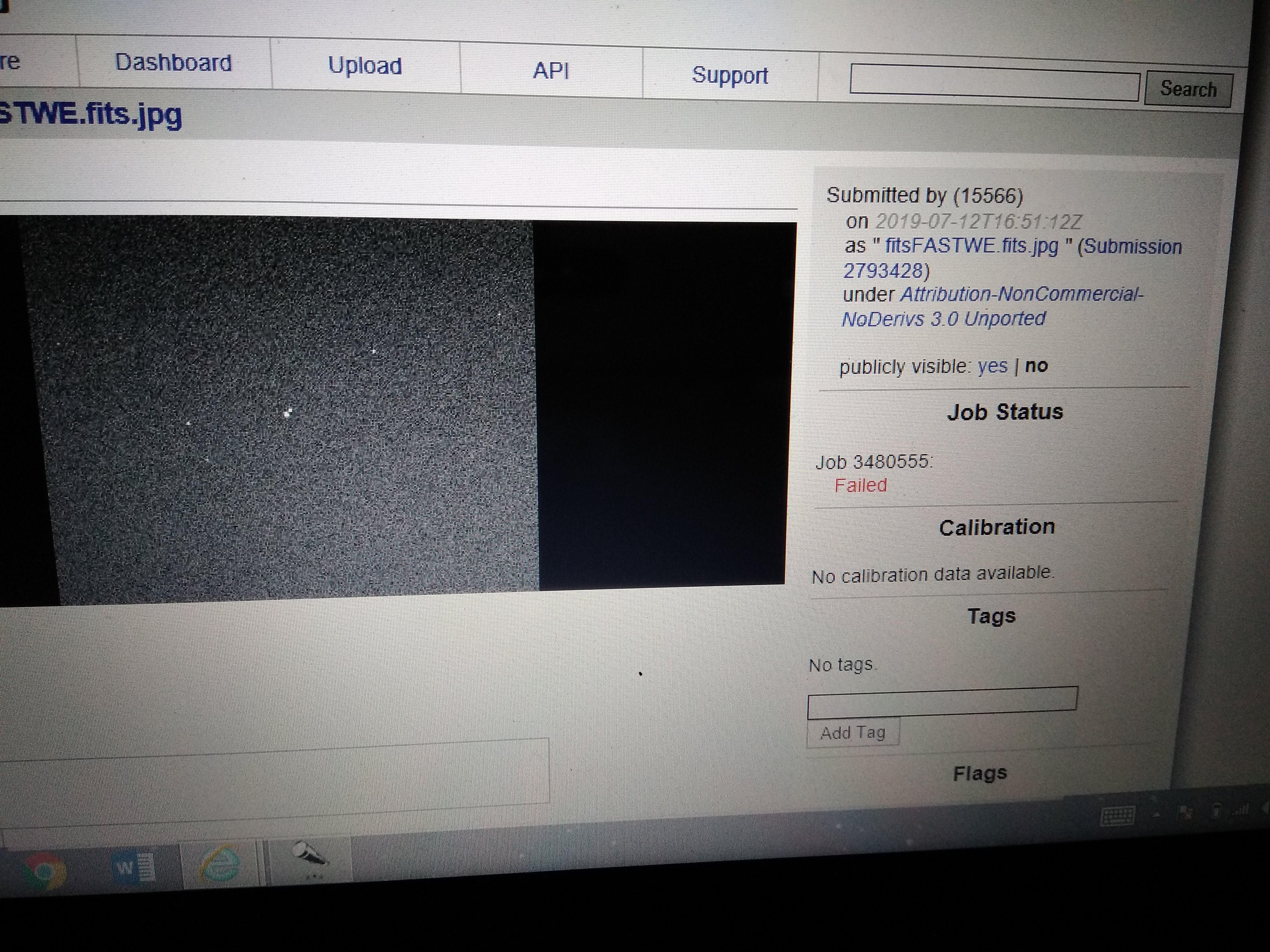Open Google Chrome from the taskbar
This screenshot has width=1270, height=952.
pos(44,871)
